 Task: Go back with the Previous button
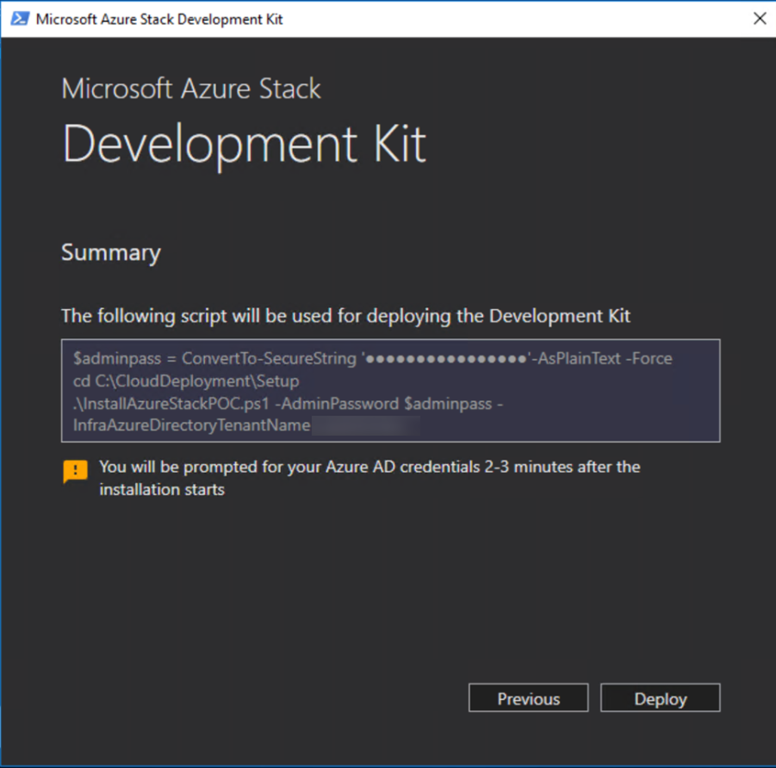tap(529, 699)
